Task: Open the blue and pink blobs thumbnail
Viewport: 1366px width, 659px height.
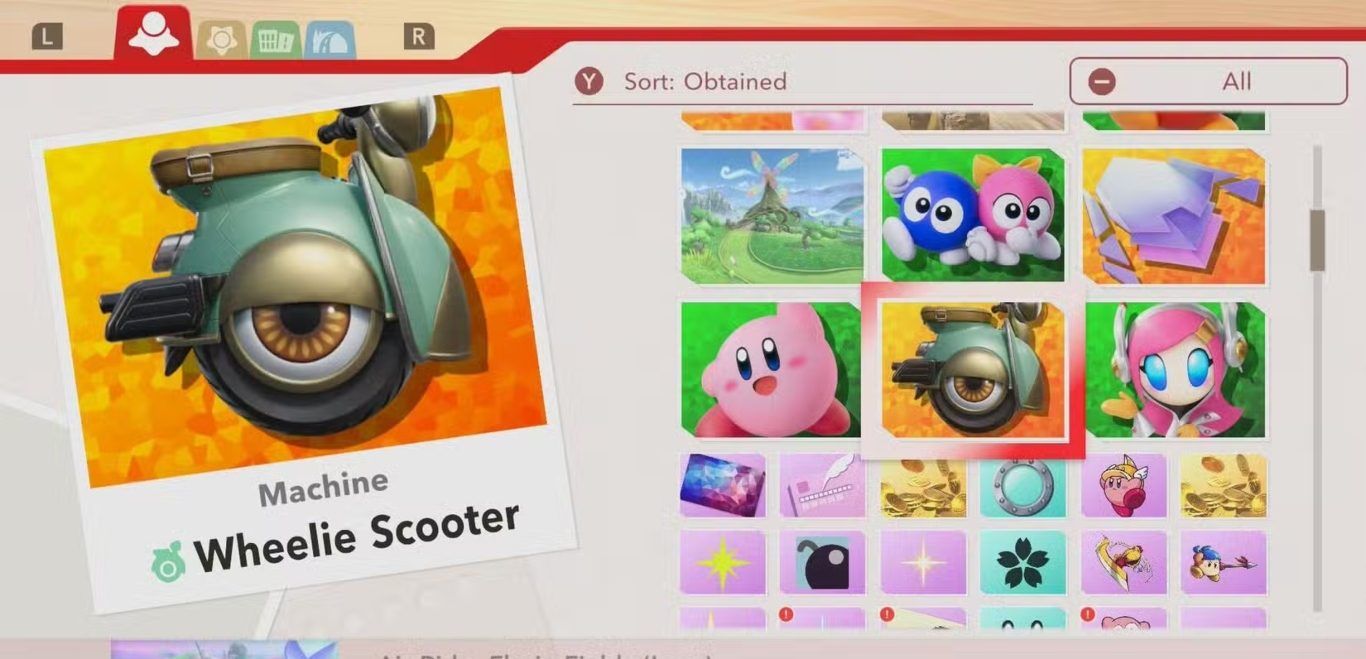Action: click(x=973, y=216)
